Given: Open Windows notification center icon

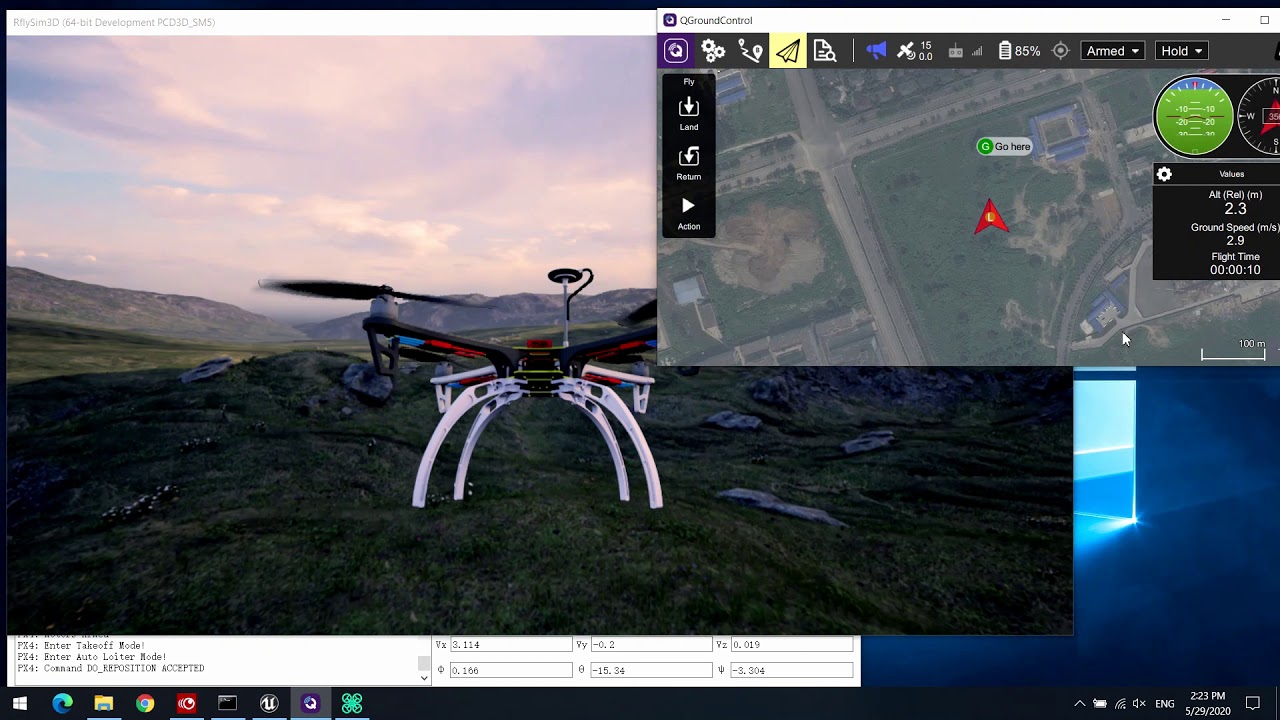Looking at the screenshot, I should click(1253, 704).
